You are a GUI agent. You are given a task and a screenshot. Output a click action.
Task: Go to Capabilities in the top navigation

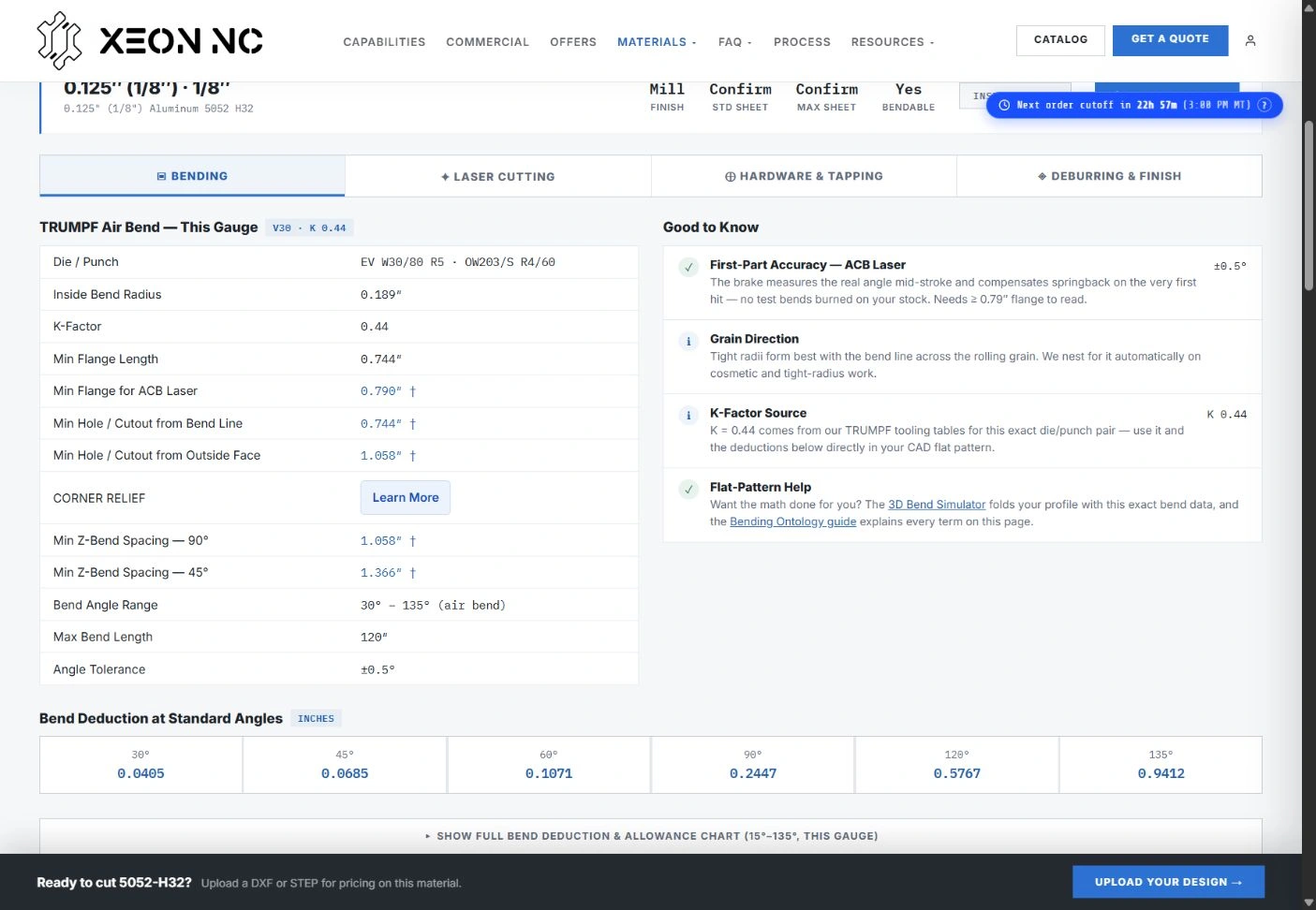(x=384, y=42)
